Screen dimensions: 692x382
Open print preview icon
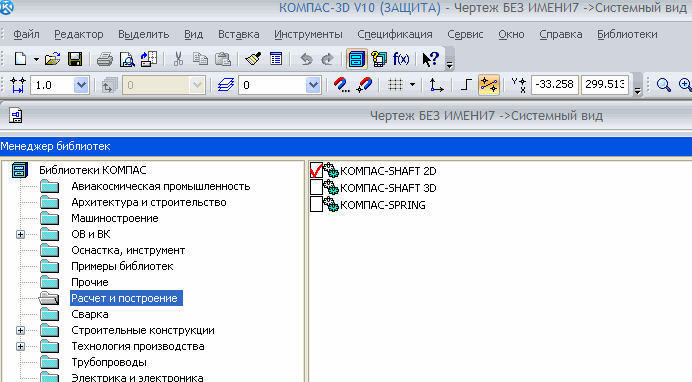pyautogui.click(x=127, y=59)
